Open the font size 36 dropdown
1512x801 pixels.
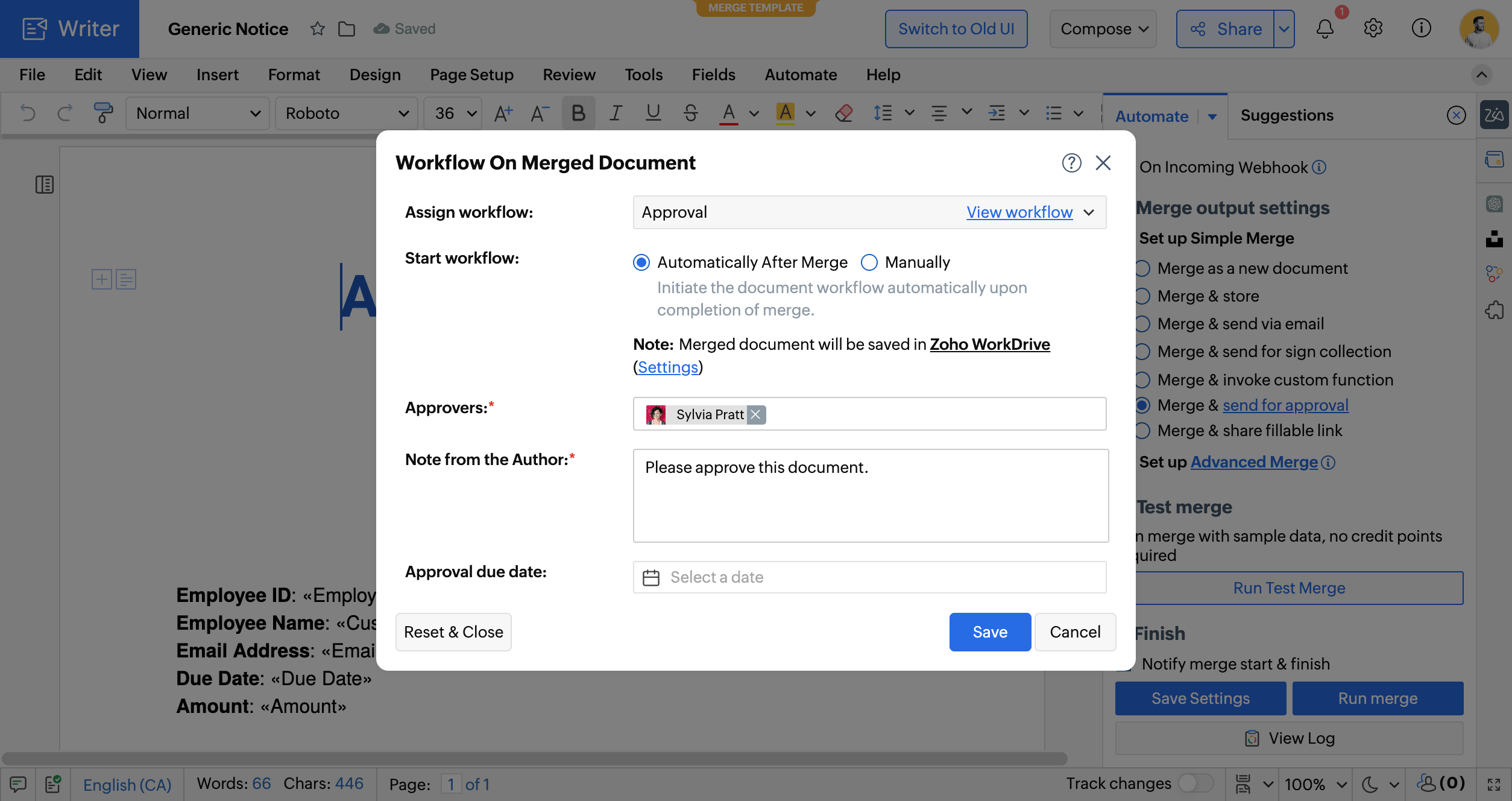(x=453, y=113)
